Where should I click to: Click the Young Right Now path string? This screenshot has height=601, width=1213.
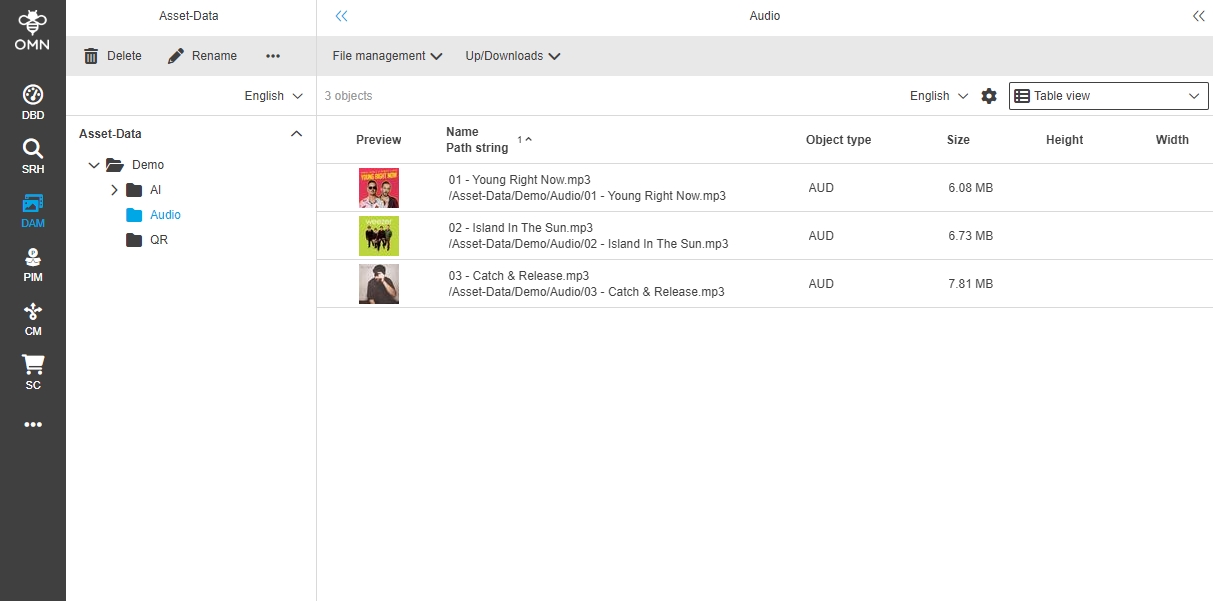587,196
